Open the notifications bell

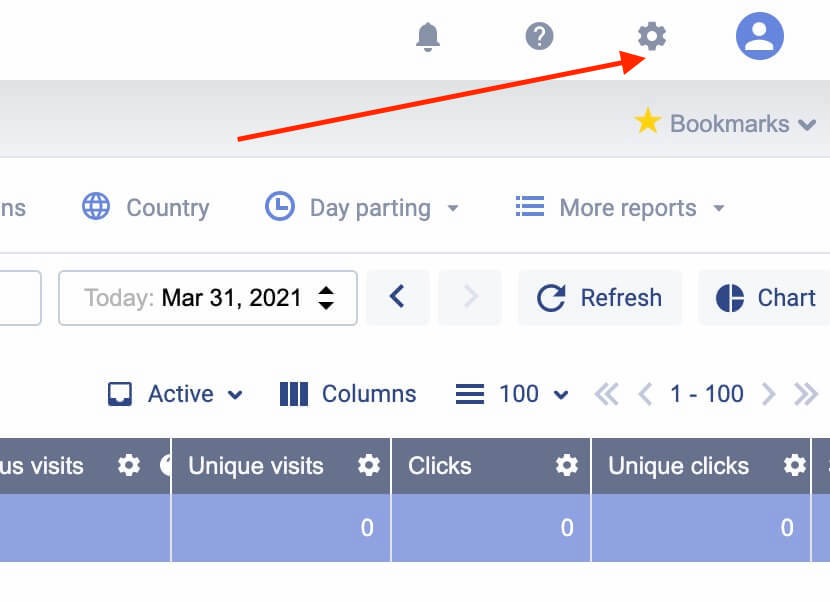tap(427, 38)
